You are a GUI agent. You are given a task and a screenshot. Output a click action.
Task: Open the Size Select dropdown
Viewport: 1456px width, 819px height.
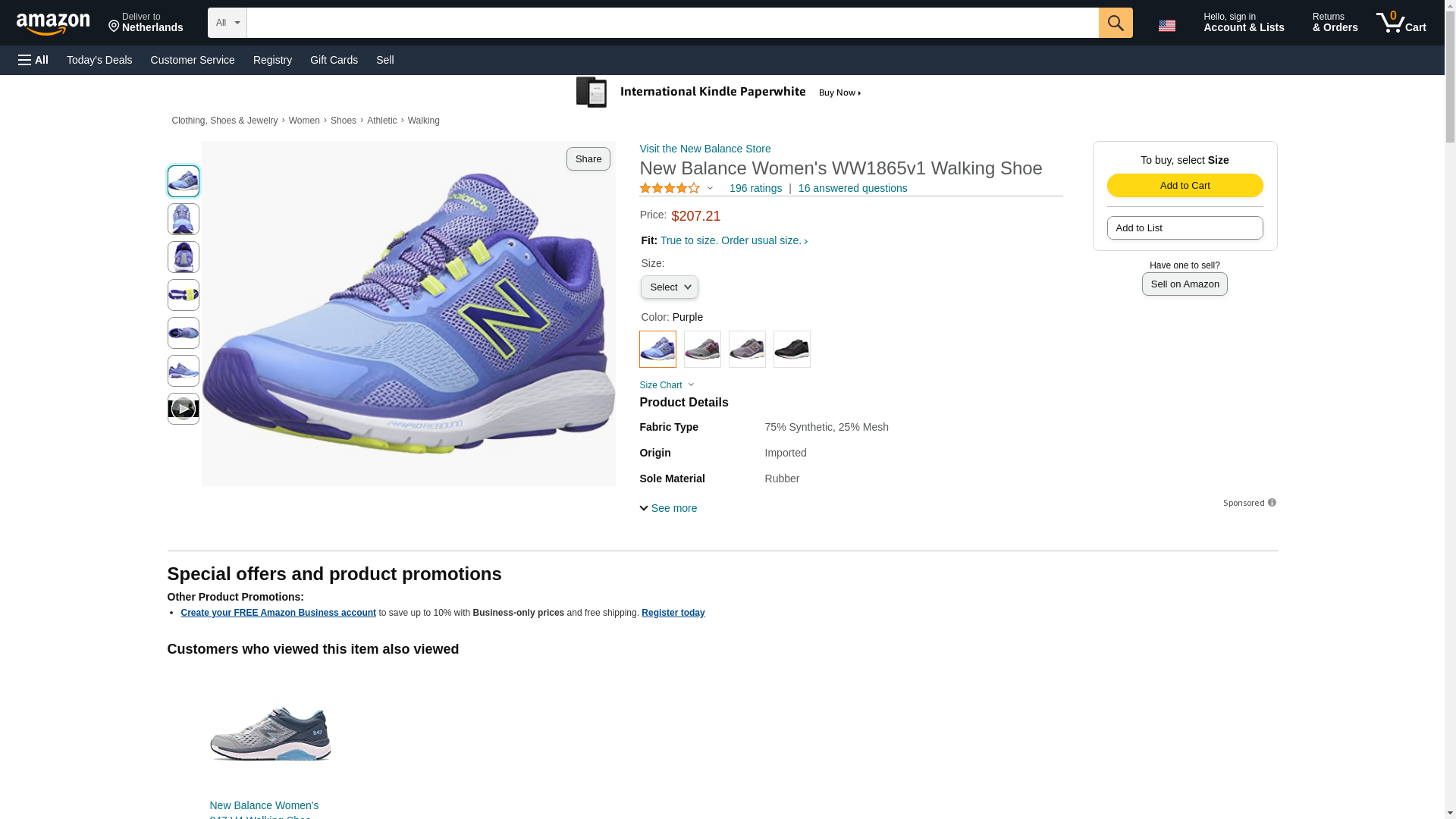(669, 287)
